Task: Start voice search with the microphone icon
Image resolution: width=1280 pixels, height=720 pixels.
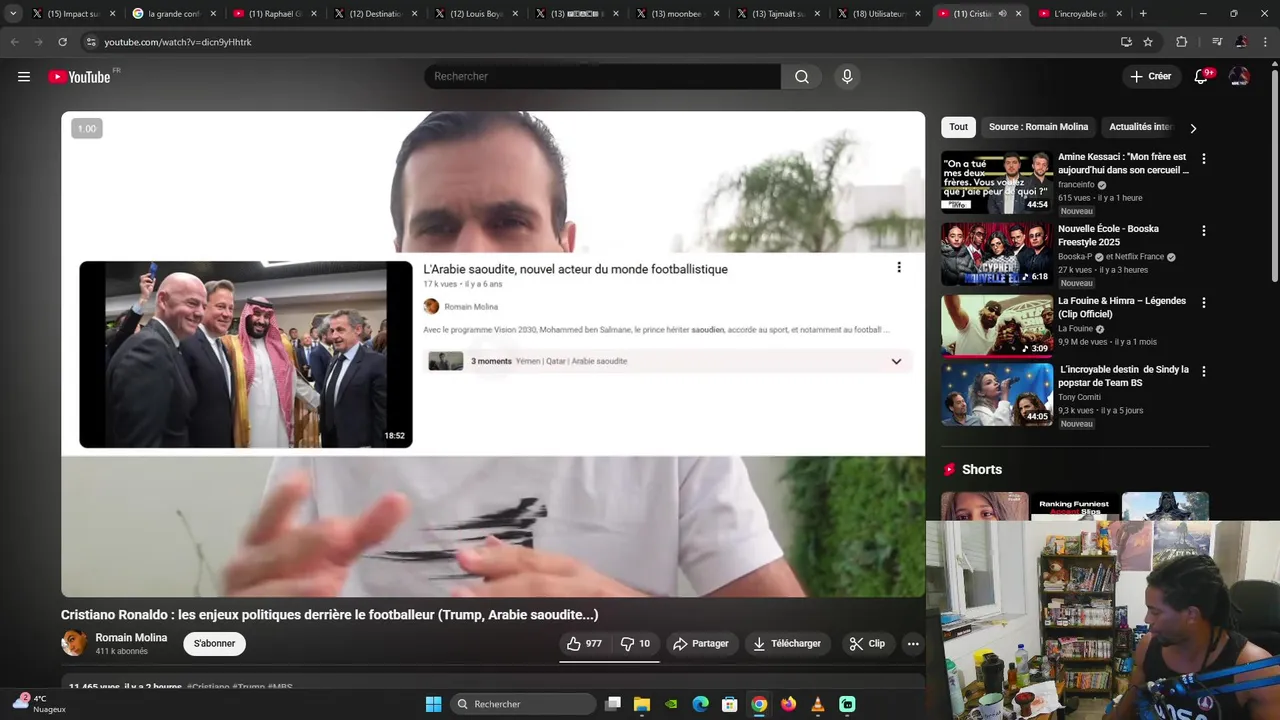Action: pos(847,77)
